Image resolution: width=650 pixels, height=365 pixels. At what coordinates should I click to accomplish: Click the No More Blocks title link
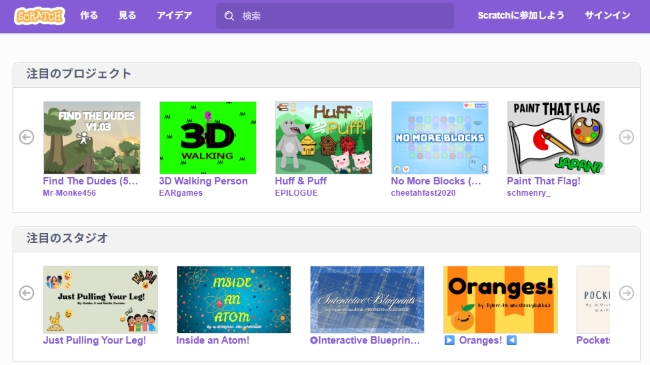pyautogui.click(x=436, y=181)
